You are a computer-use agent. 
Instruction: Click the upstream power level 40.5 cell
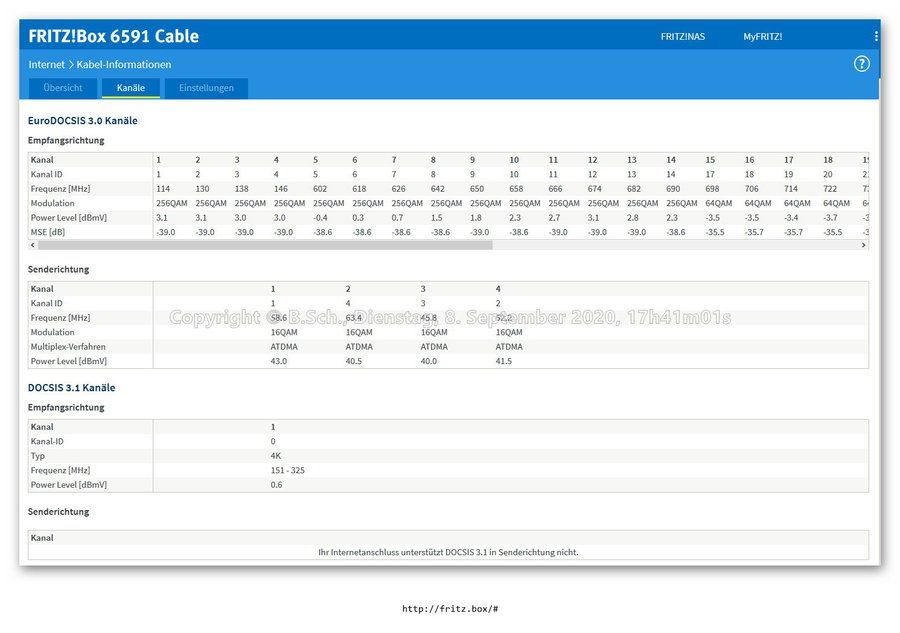tap(354, 361)
